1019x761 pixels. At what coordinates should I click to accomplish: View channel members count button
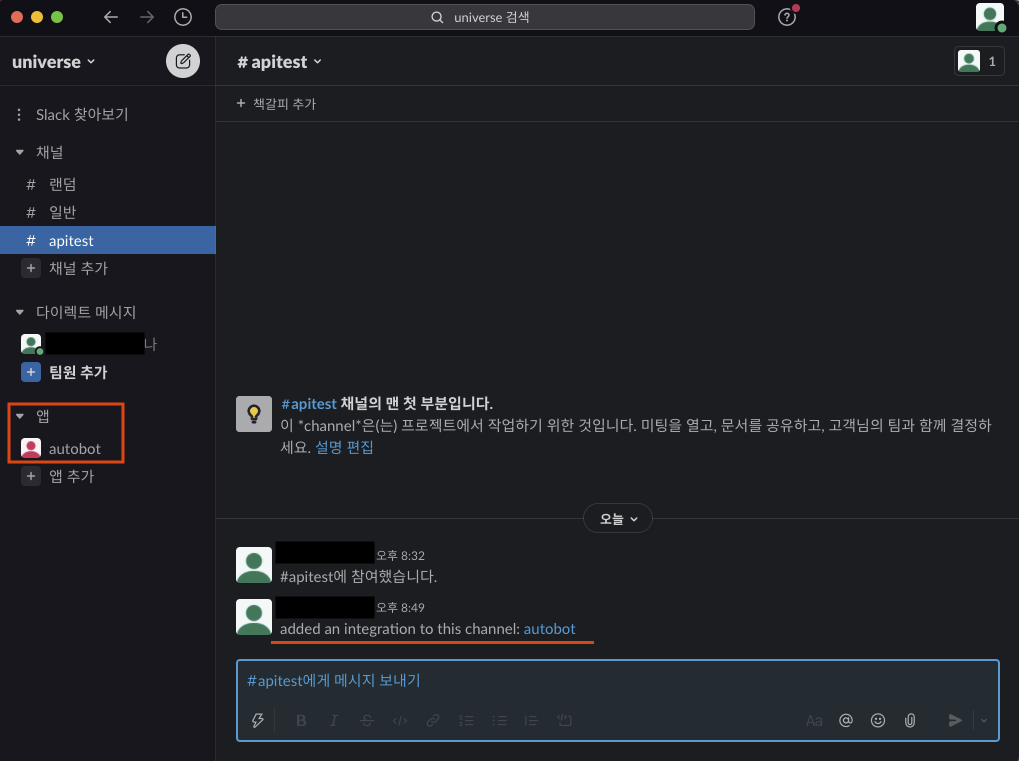click(979, 62)
